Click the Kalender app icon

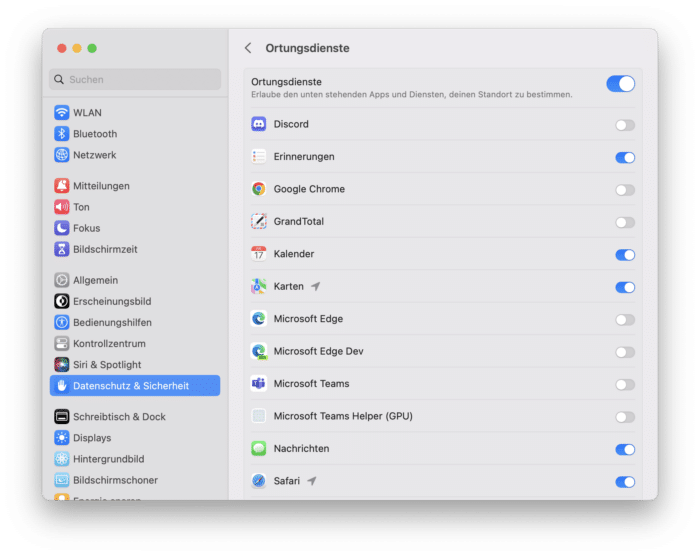258,254
